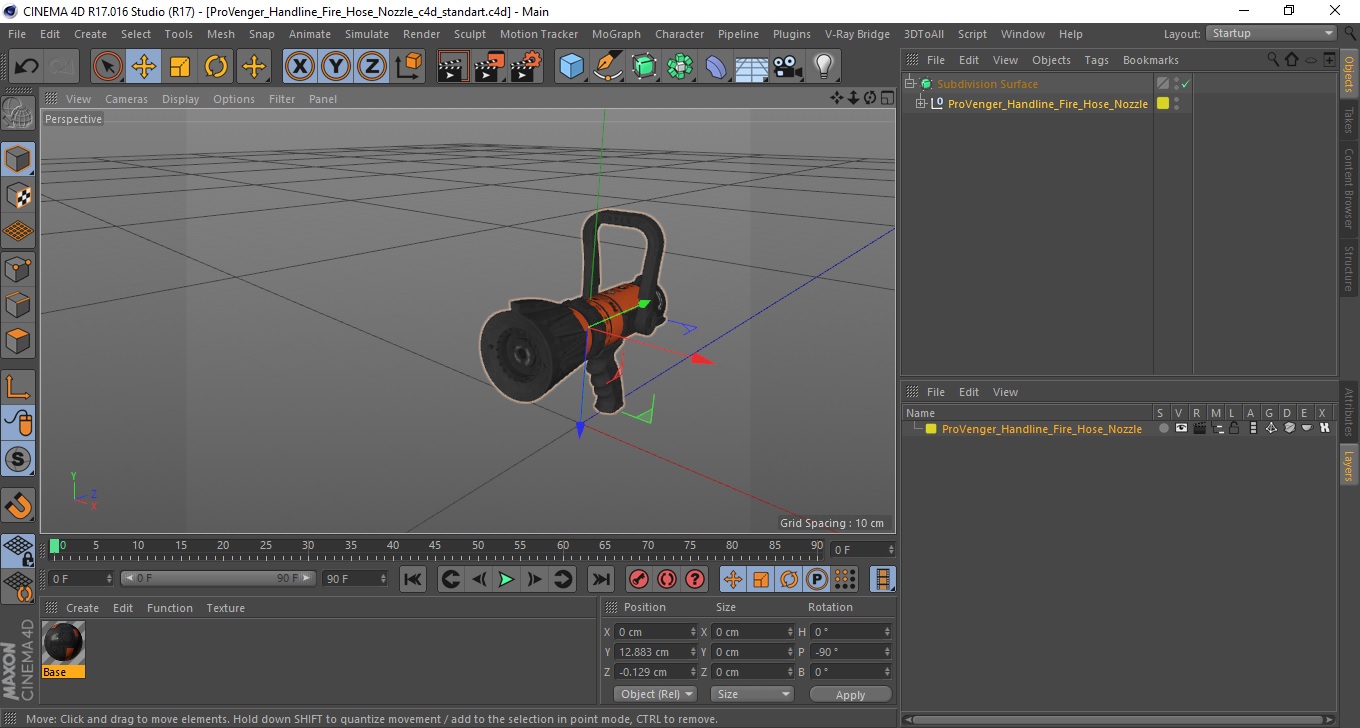Click the yellow layer color swatch in Layers panel
The image size is (1360, 728).
click(931, 428)
